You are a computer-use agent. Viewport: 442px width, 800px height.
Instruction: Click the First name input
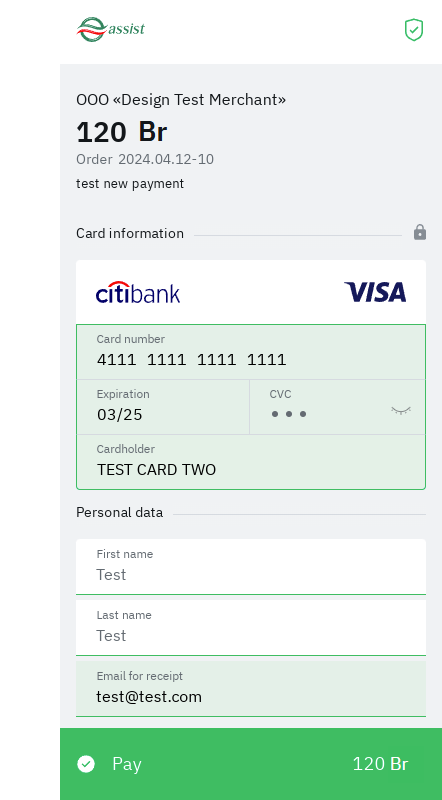point(251,567)
